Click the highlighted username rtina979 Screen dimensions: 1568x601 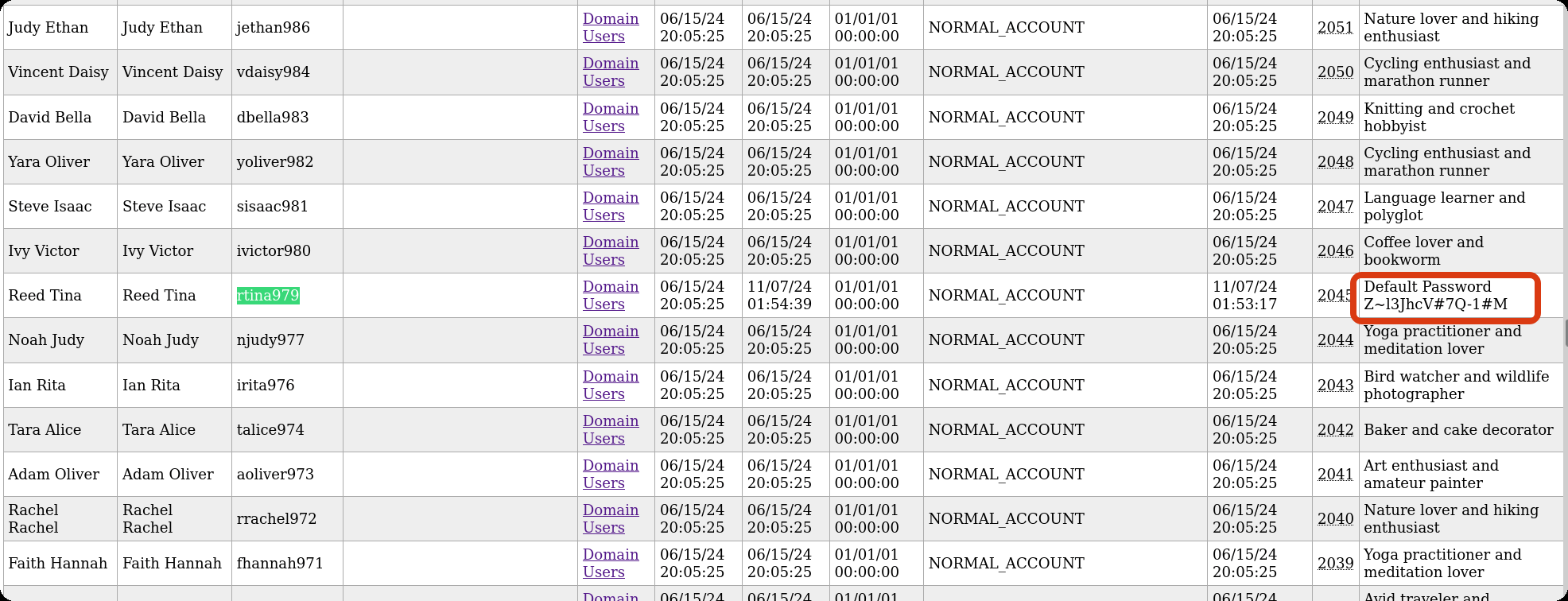pos(268,295)
